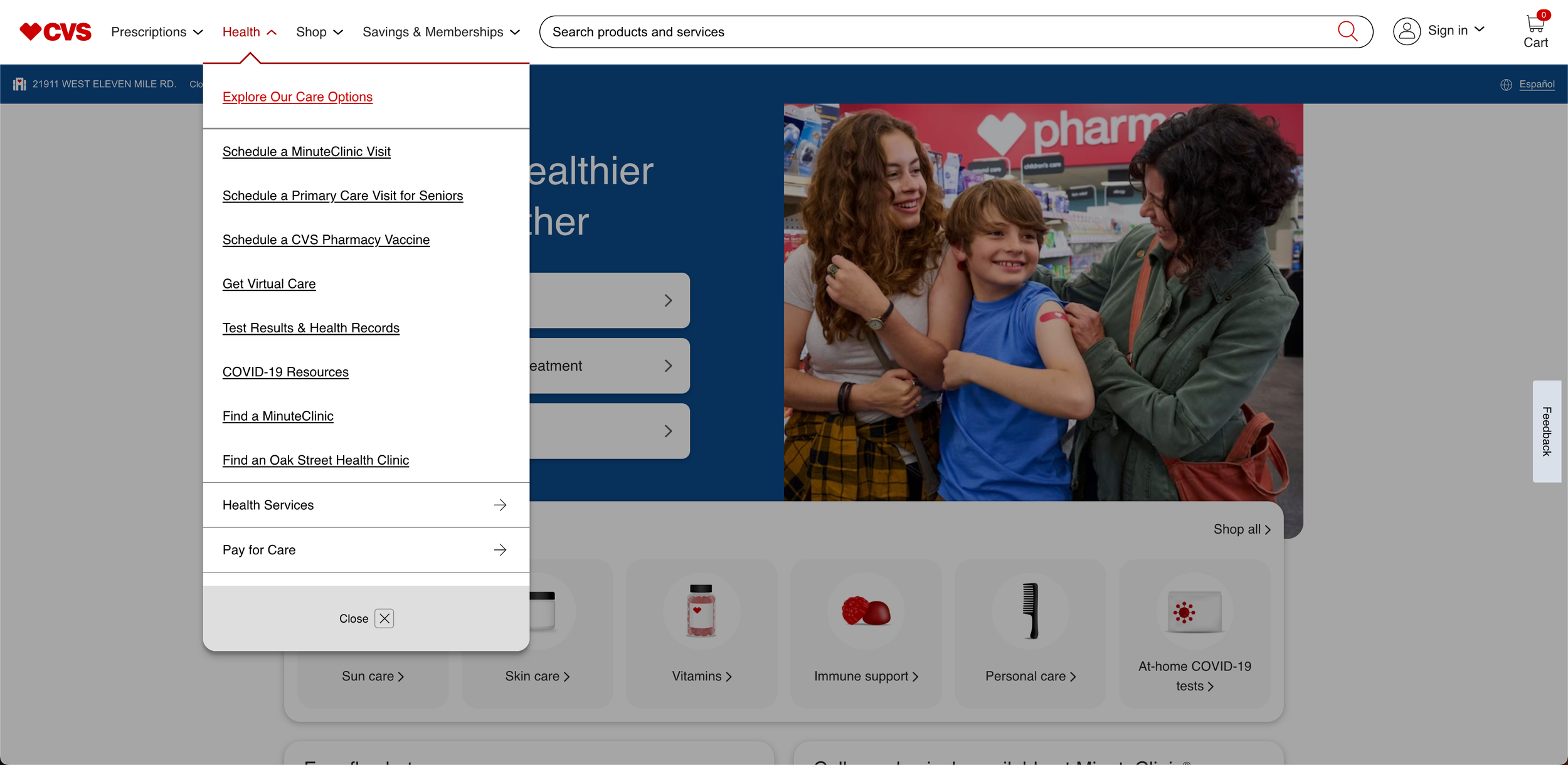Open Vitamins category link
This screenshot has width=1568, height=765.
(701, 676)
